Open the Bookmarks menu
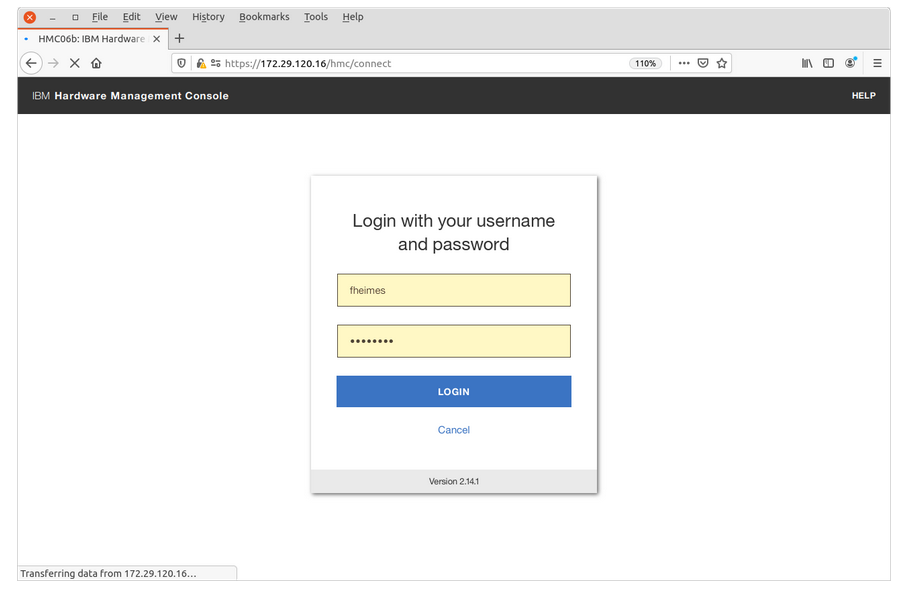The width and height of the screenshot is (913, 592). (x=264, y=17)
